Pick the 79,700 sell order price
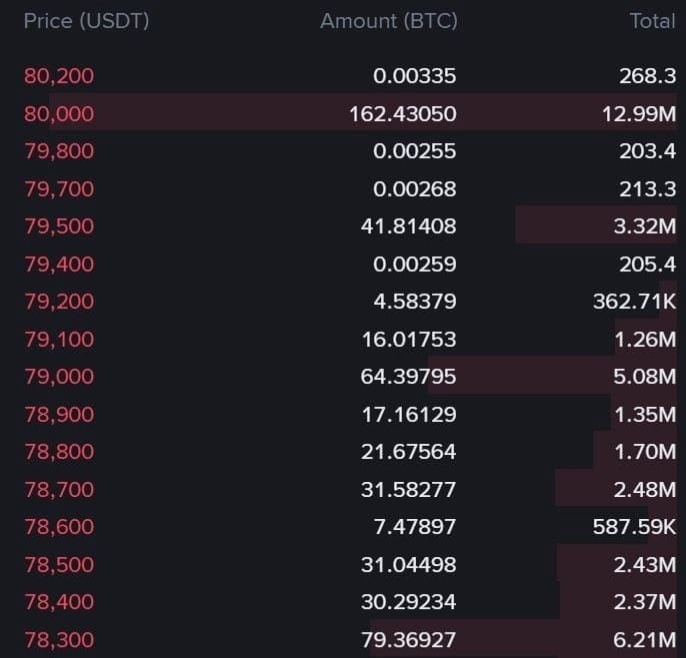 (59, 189)
